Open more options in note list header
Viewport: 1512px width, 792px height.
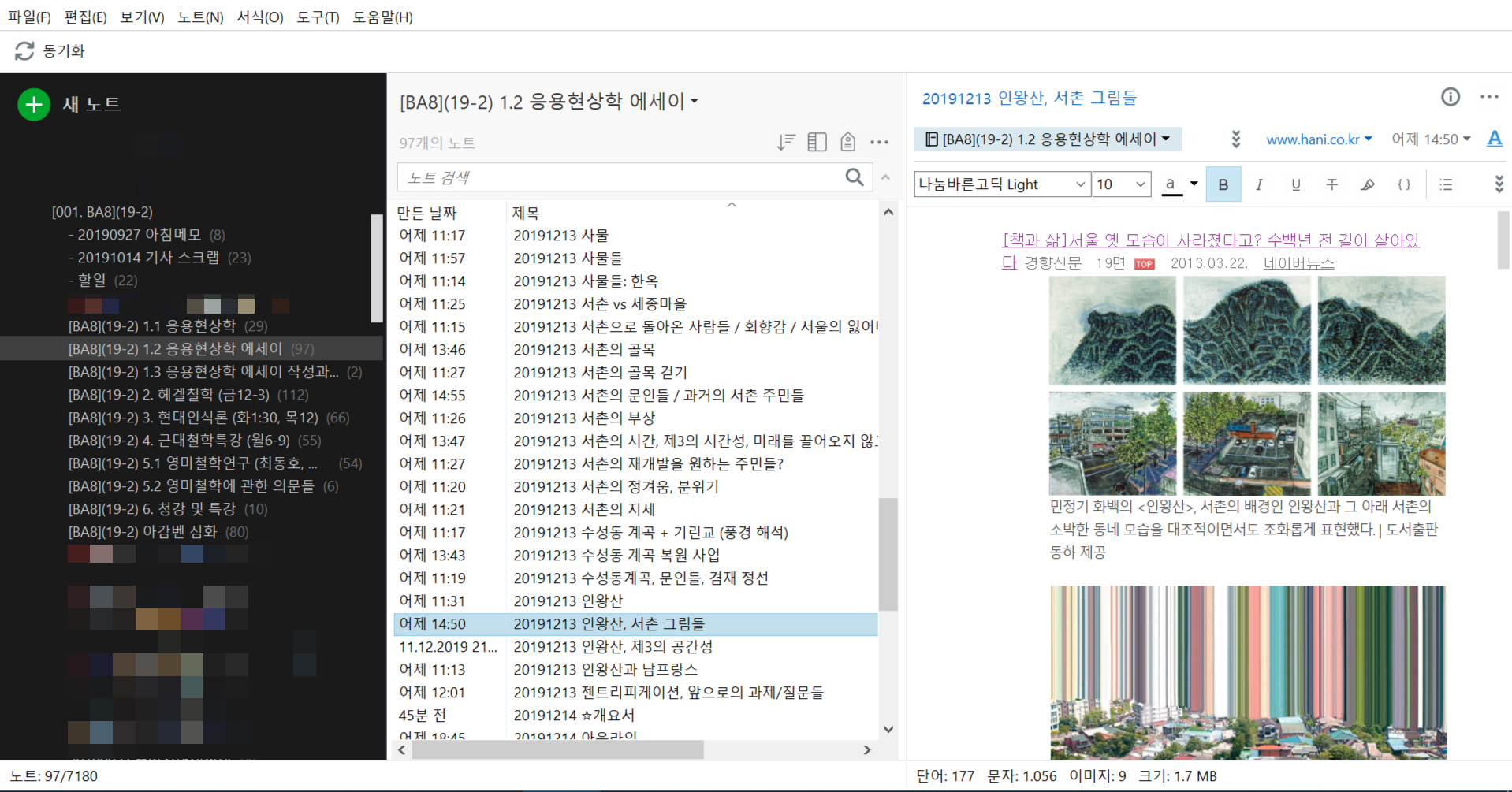point(879,142)
